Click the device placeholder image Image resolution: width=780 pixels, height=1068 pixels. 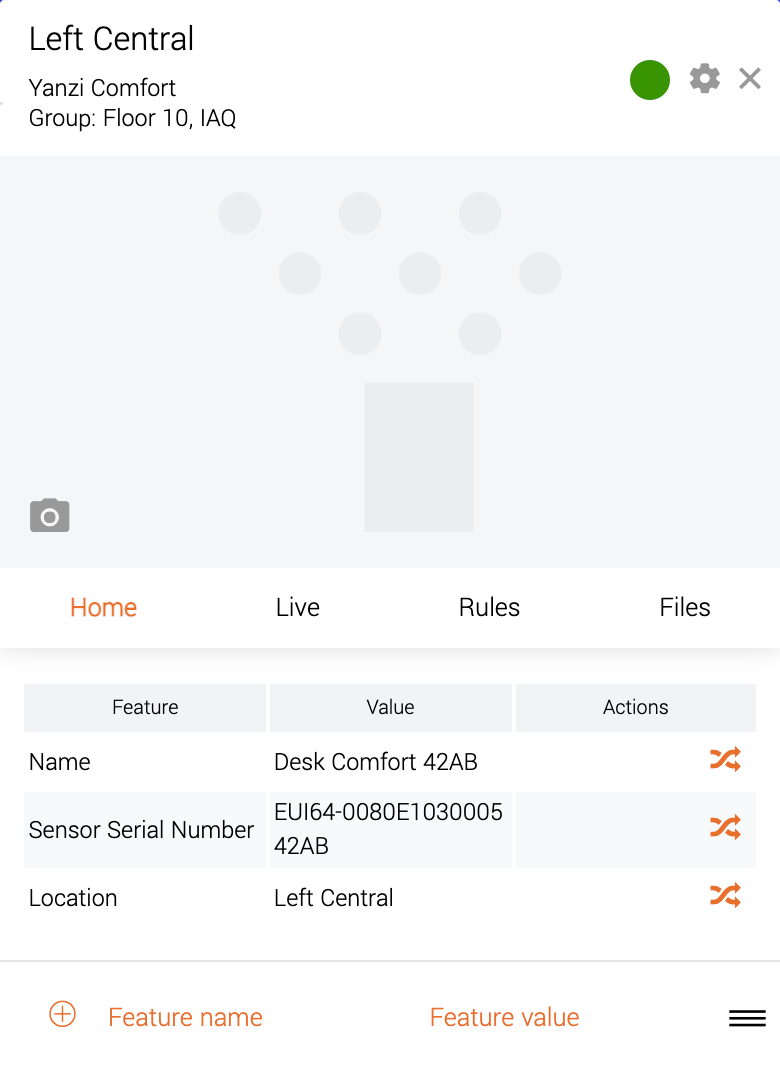[390, 362]
